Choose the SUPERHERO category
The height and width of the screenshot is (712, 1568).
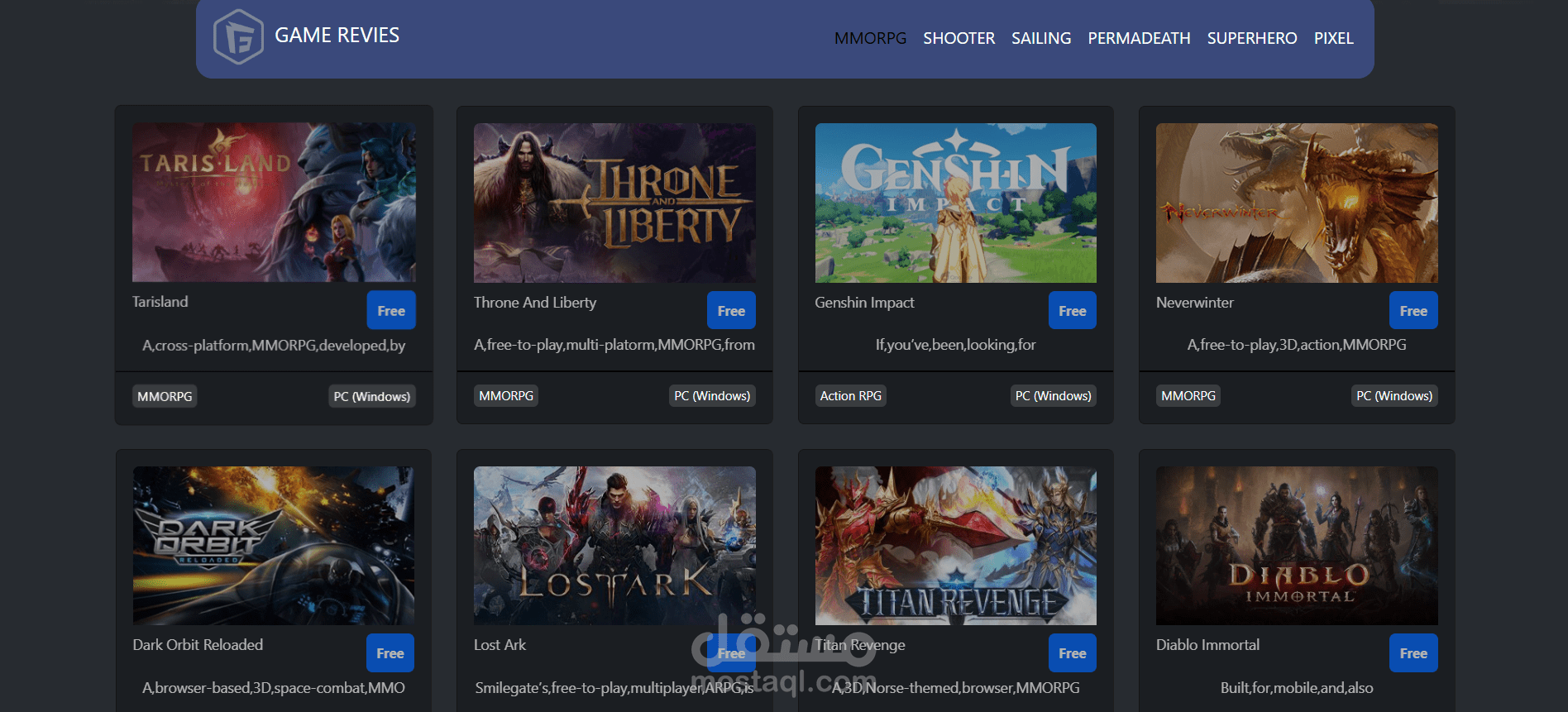tap(1252, 38)
